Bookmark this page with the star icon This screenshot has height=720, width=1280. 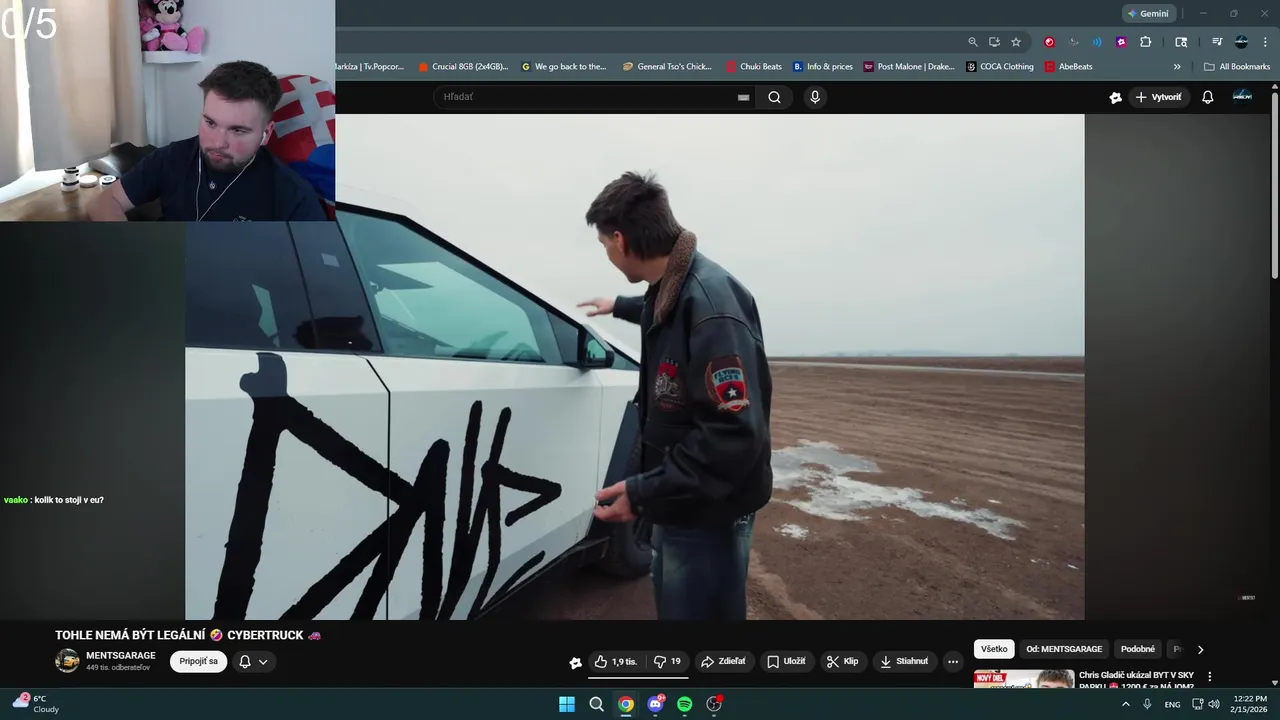[x=1016, y=42]
